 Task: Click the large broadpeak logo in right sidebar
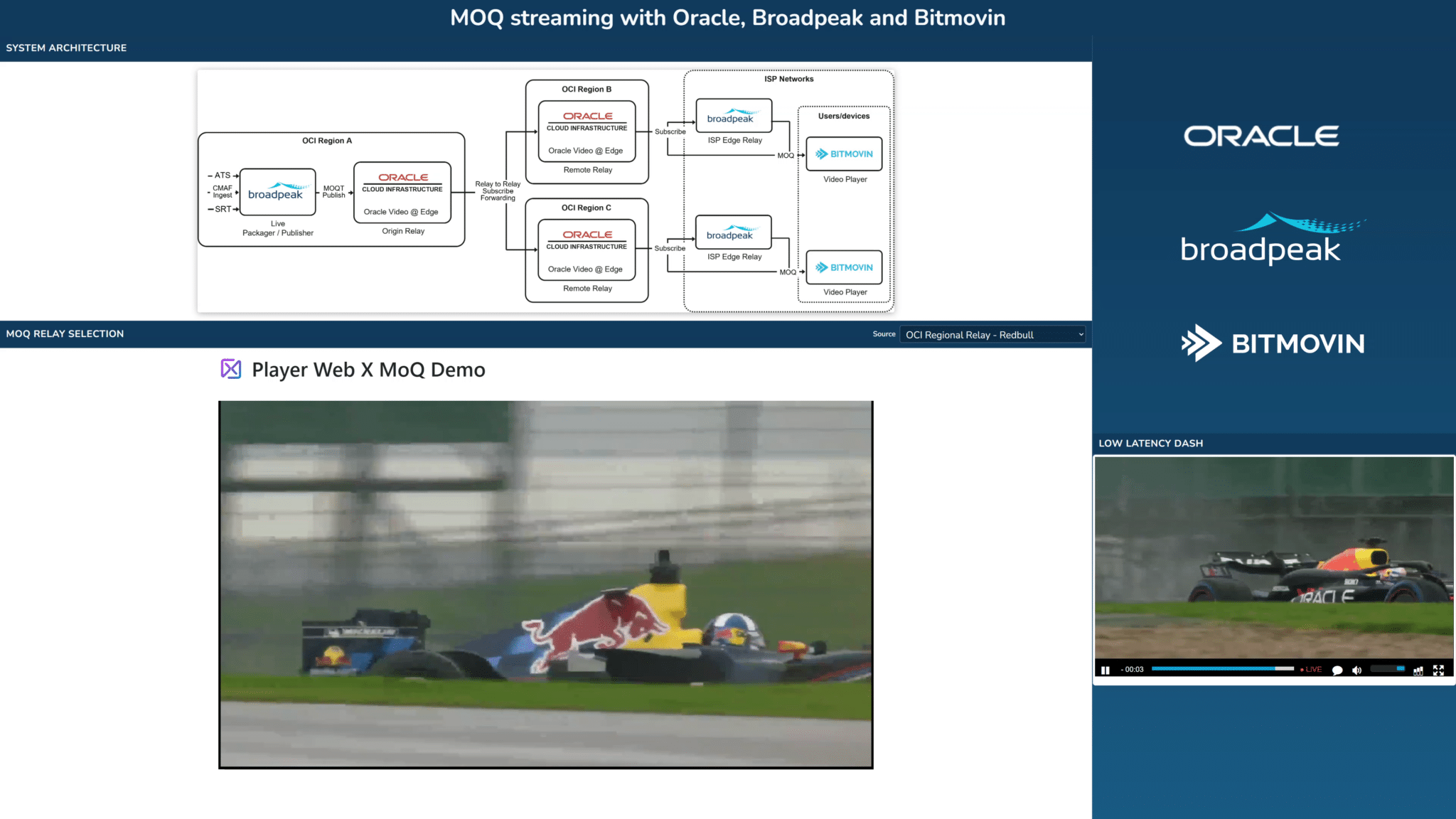click(x=1273, y=238)
